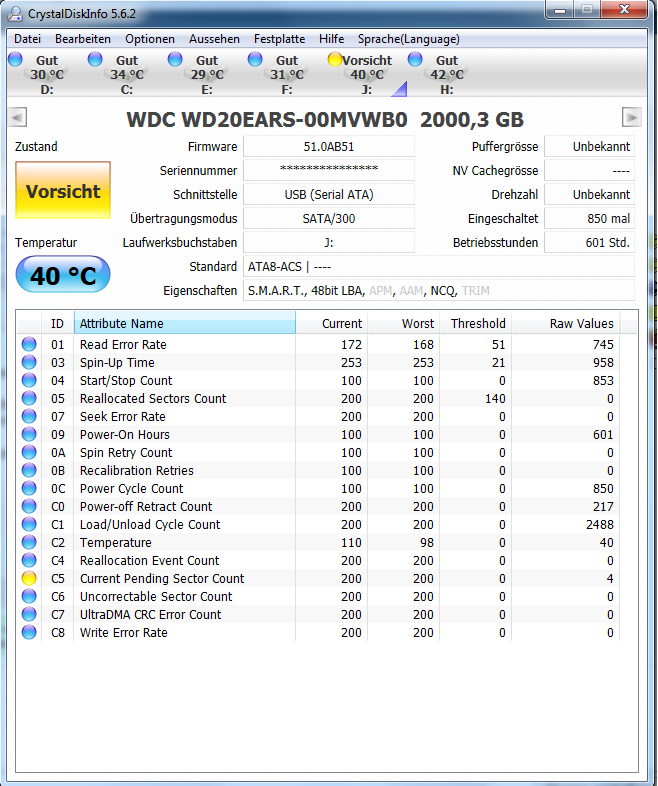Minimize the CrystalDiskInfo window
658x786 pixels.
pos(560,10)
